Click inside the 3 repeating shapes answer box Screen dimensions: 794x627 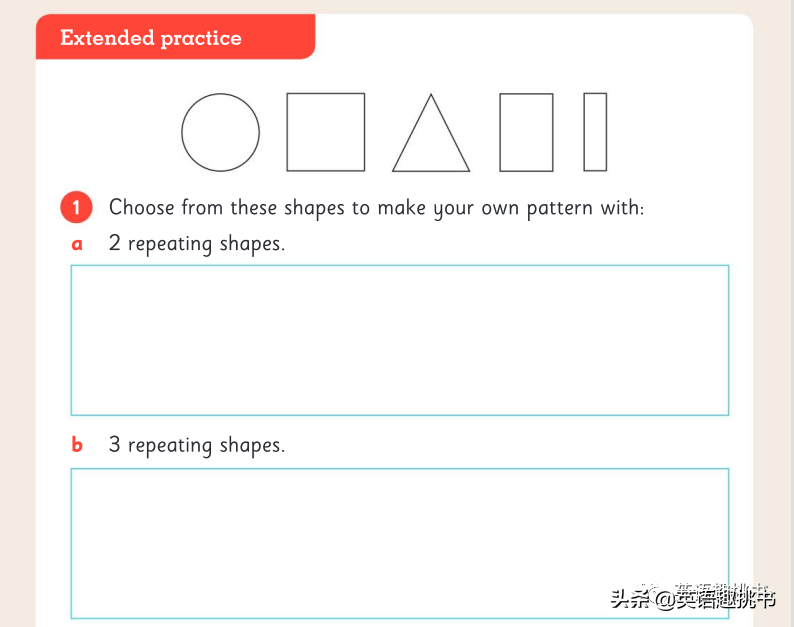point(400,543)
